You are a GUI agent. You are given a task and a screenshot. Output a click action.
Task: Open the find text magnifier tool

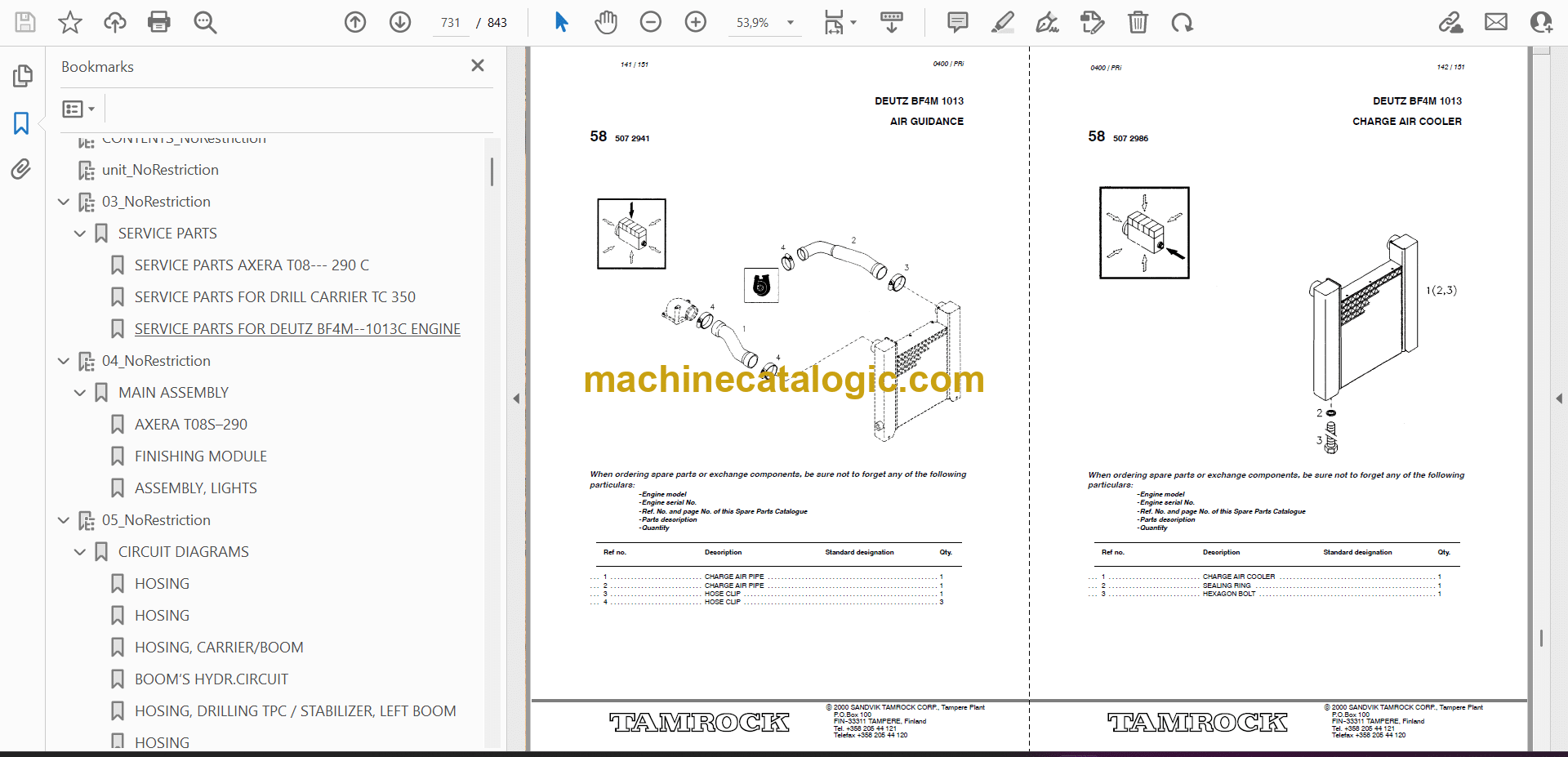205,22
